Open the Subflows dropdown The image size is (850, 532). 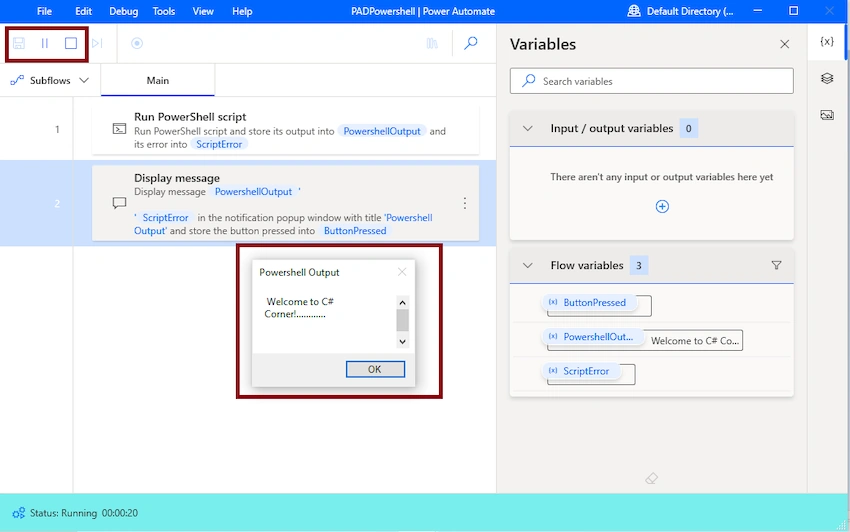(49, 80)
